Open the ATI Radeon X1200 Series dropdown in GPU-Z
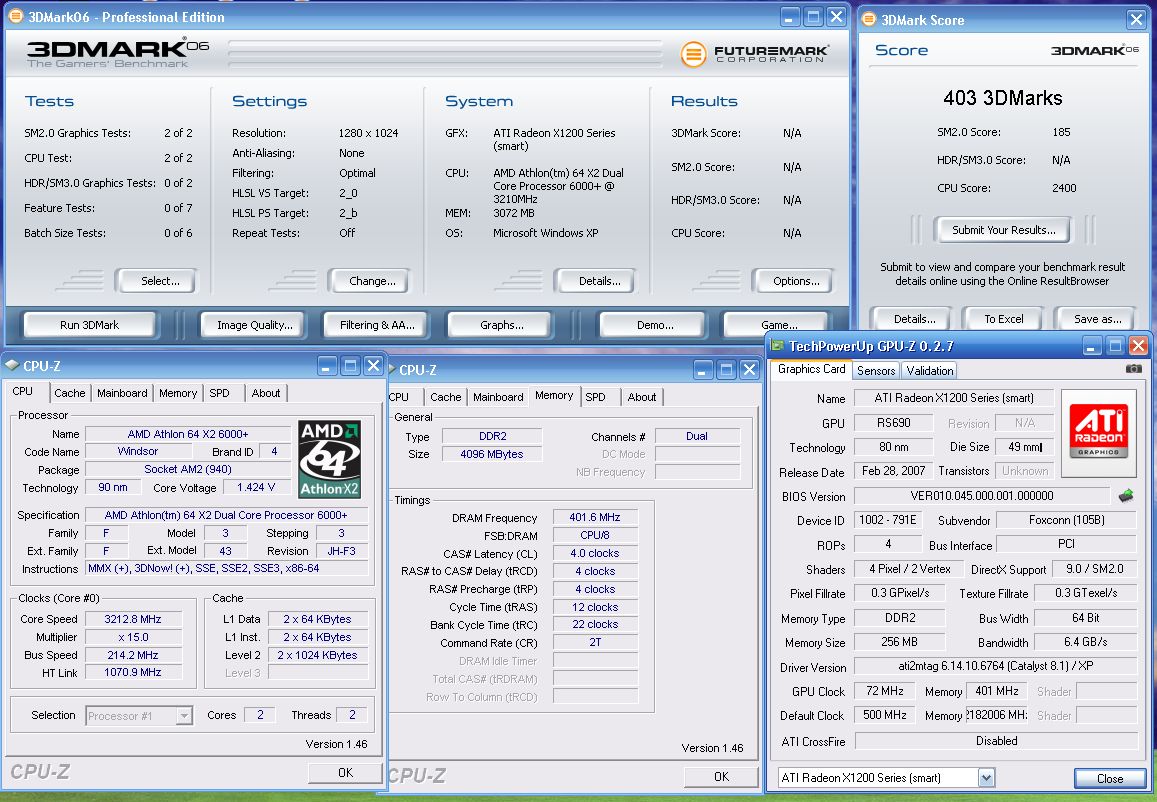The image size is (1157, 802). pyautogui.click(x=986, y=778)
